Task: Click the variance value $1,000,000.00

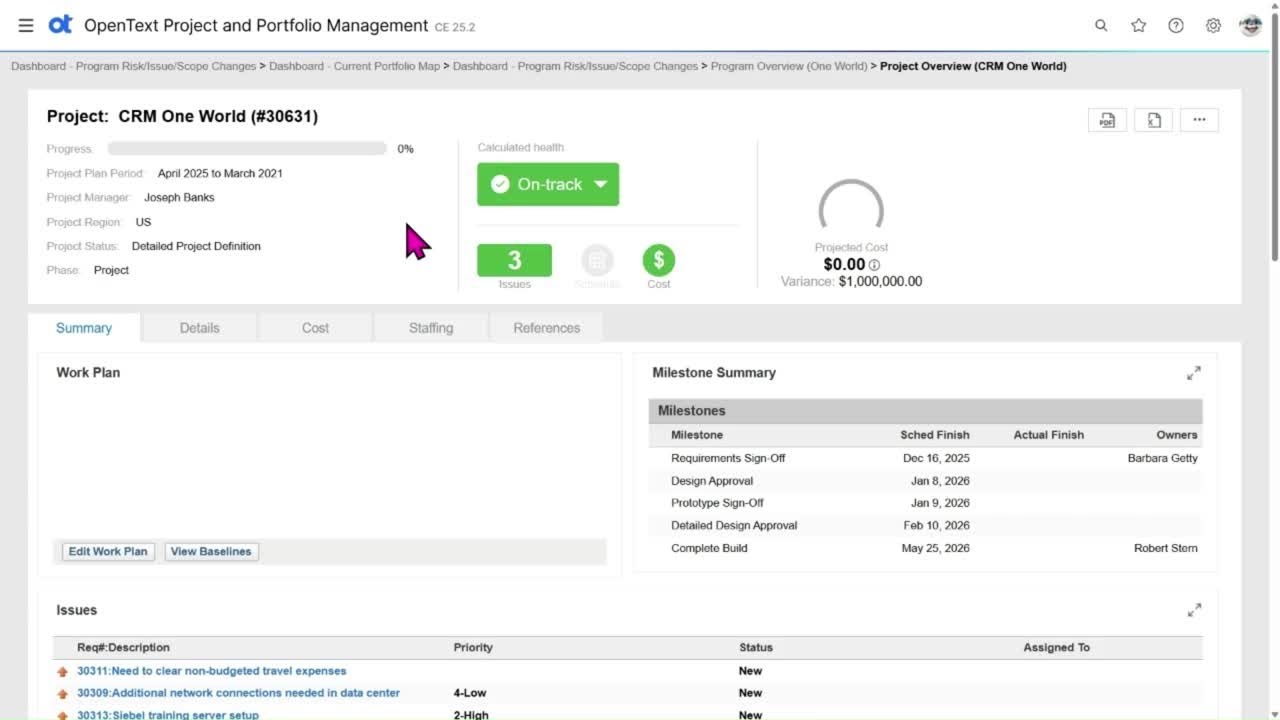Action: click(880, 282)
